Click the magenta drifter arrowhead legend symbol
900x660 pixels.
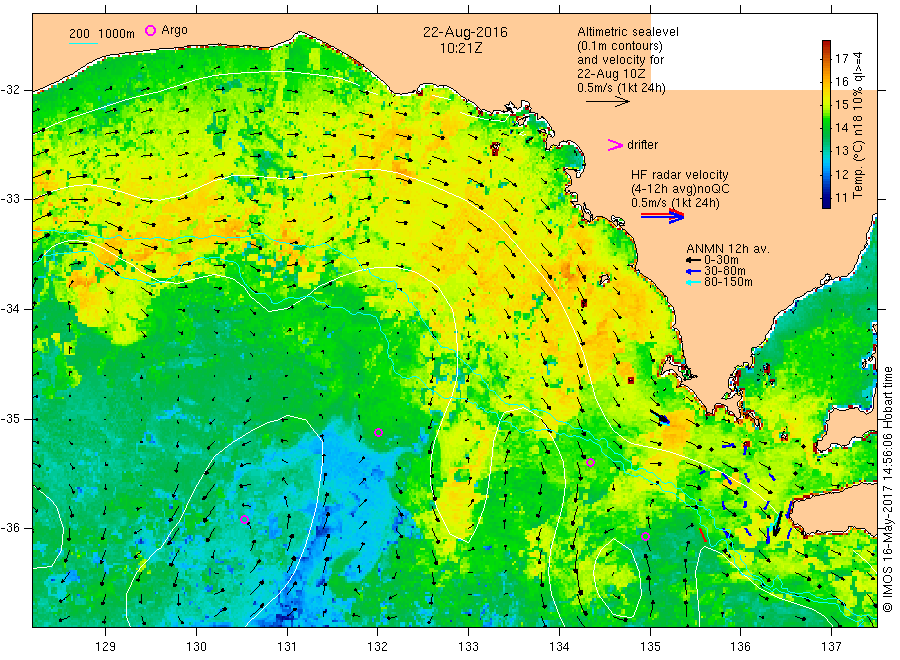point(615,145)
